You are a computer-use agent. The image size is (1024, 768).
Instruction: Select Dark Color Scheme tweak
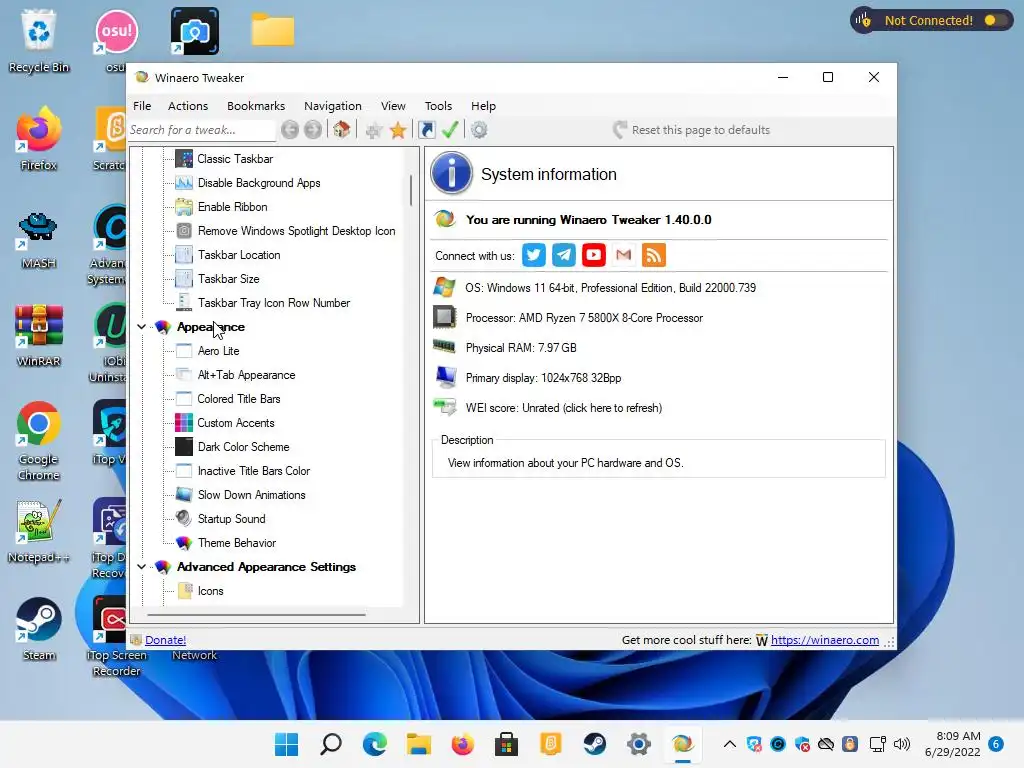click(x=243, y=447)
